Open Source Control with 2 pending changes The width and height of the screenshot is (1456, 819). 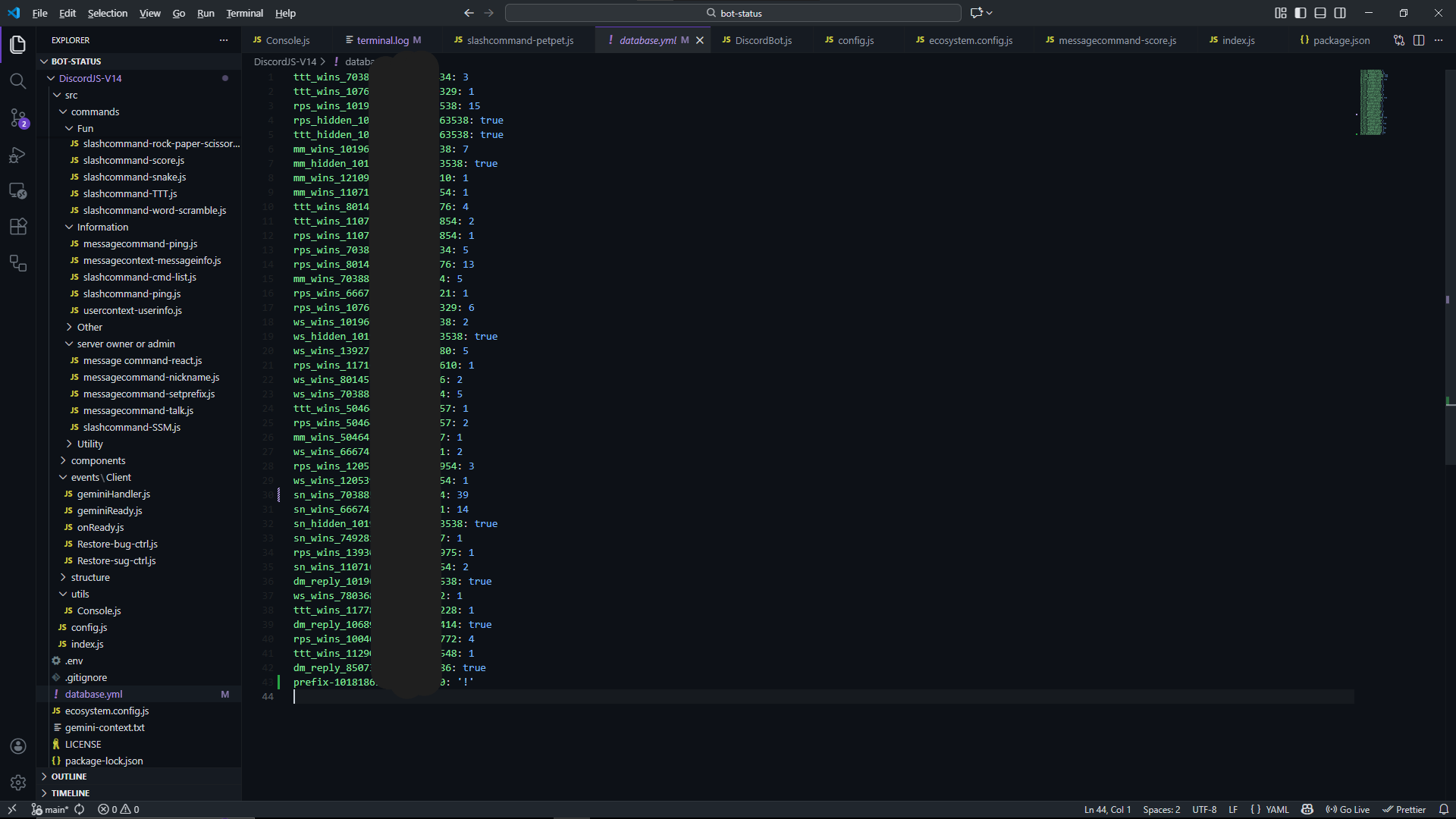[x=18, y=118]
